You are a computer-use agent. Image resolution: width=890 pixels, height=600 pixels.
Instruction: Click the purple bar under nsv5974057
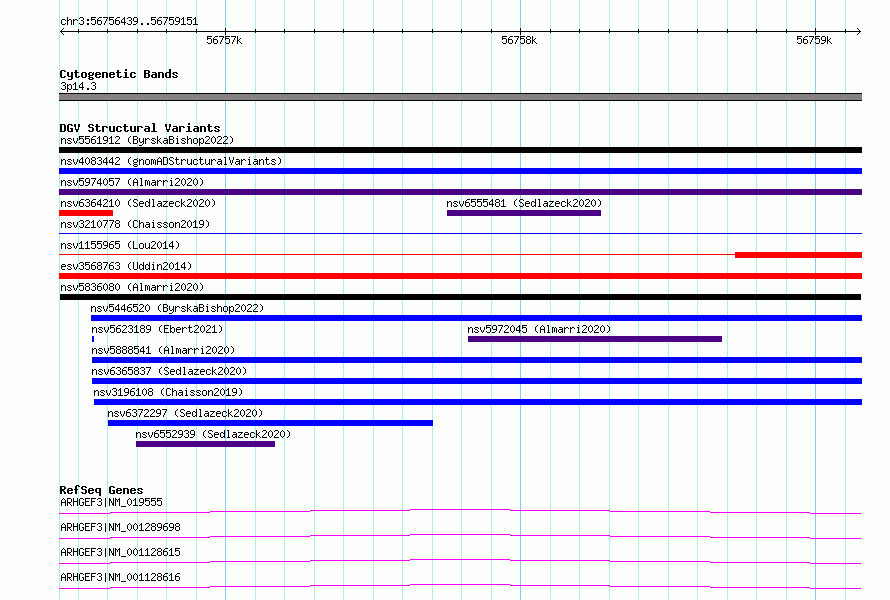pos(460,192)
